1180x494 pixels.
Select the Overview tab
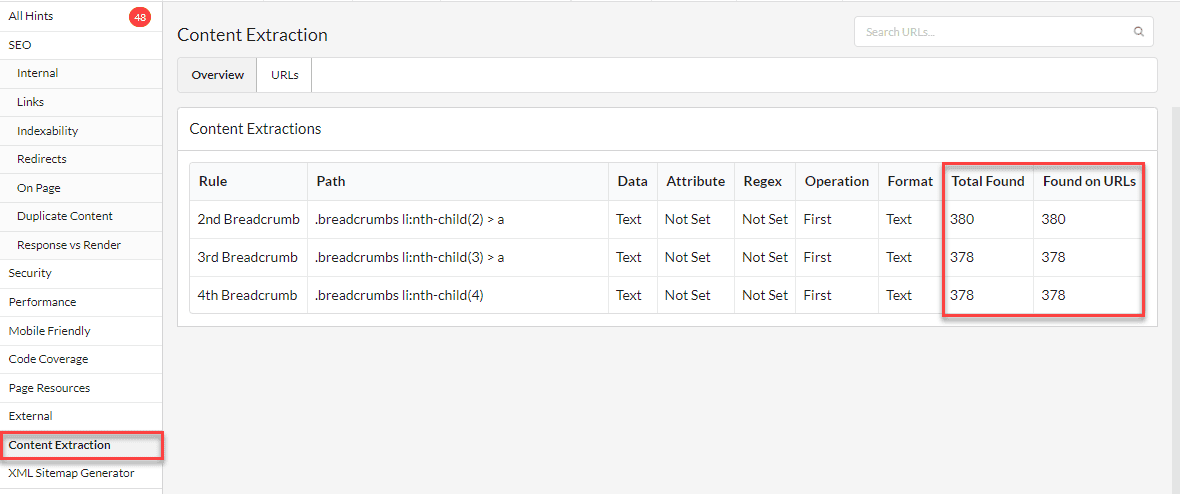point(217,75)
